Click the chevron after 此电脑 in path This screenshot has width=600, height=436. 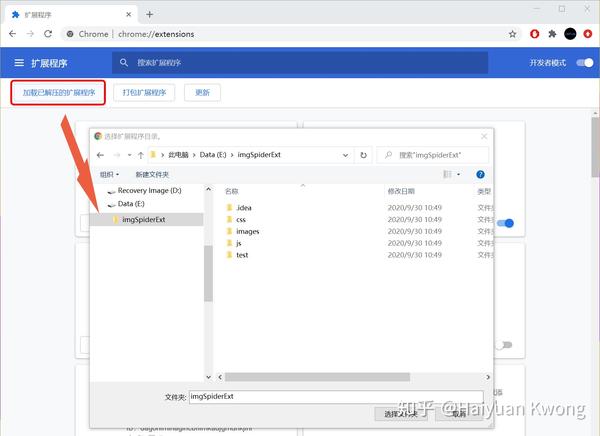(x=194, y=155)
